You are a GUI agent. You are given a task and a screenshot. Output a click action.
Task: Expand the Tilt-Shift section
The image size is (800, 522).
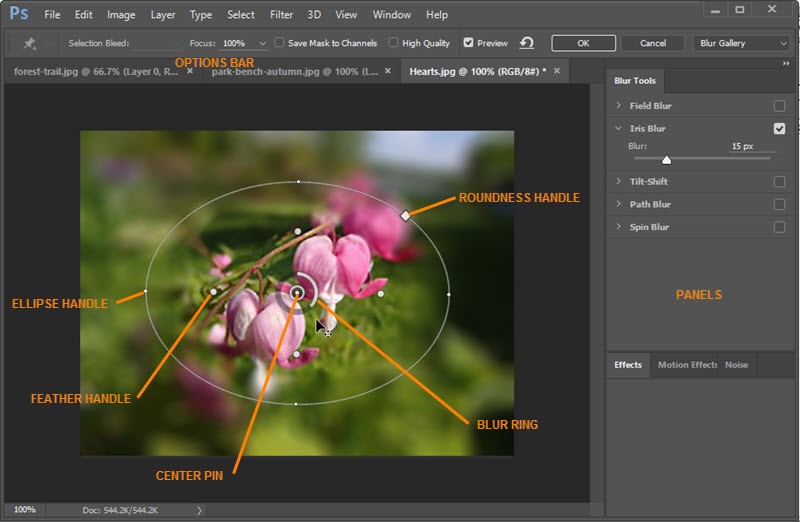coord(618,181)
